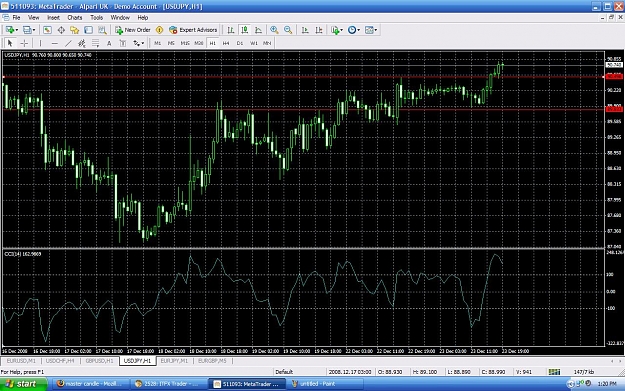Open the Navigator panel star-folder icon
Image resolution: width=625 pixels, height=391 pixels.
tap(75, 30)
